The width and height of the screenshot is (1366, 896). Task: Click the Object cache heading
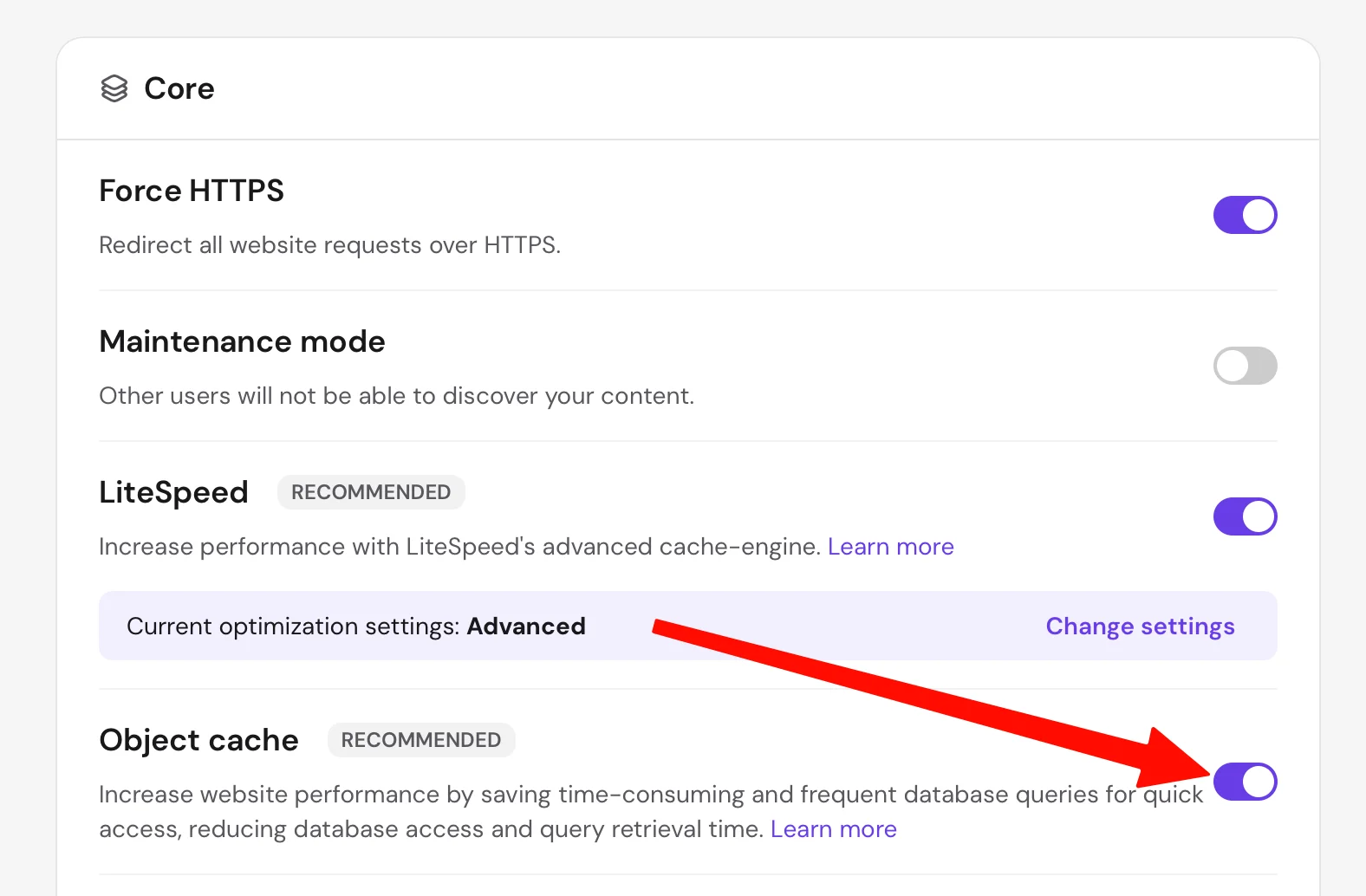pos(198,740)
